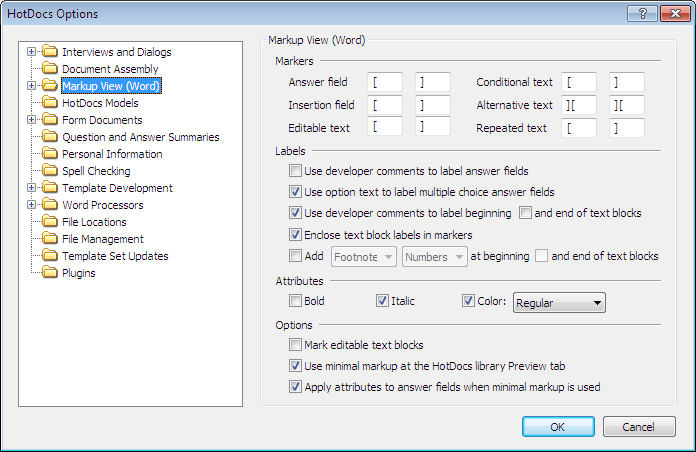Image resolution: width=696 pixels, height=452 pixels.
Task: Click the Answer field opening marker box
Action: (385, 82)
